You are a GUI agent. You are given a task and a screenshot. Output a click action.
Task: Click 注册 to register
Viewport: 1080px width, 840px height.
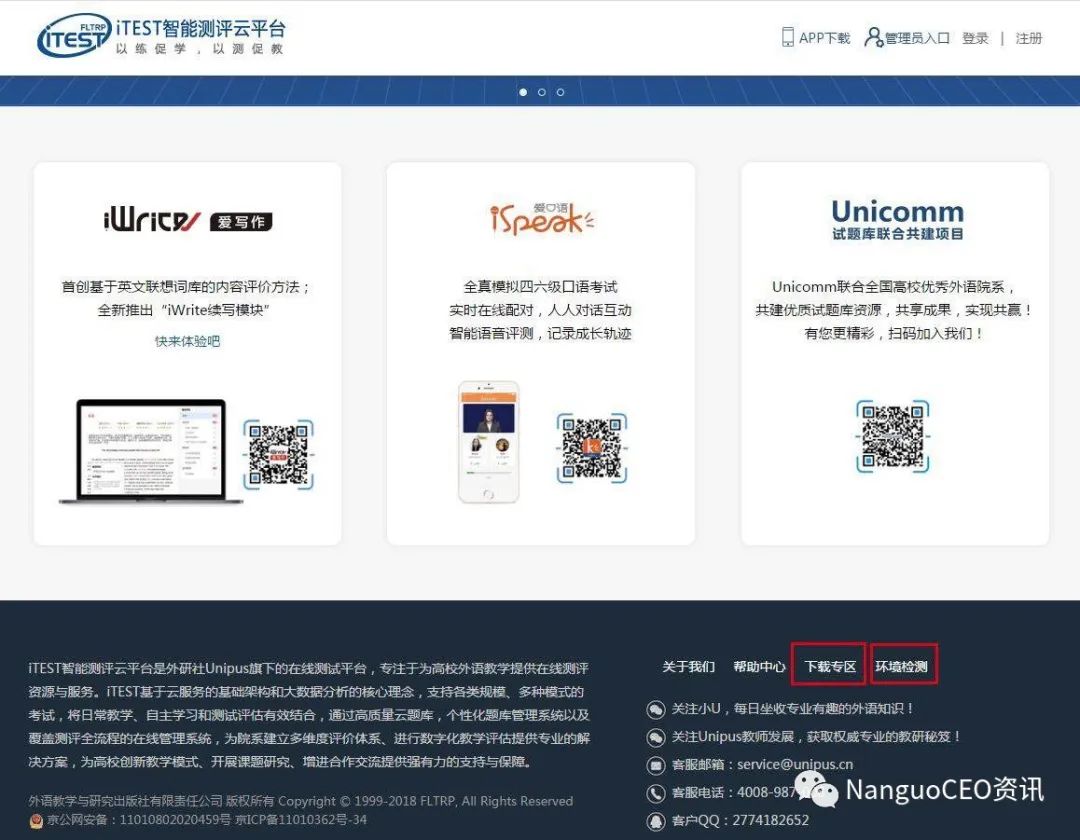(1029, 38)
